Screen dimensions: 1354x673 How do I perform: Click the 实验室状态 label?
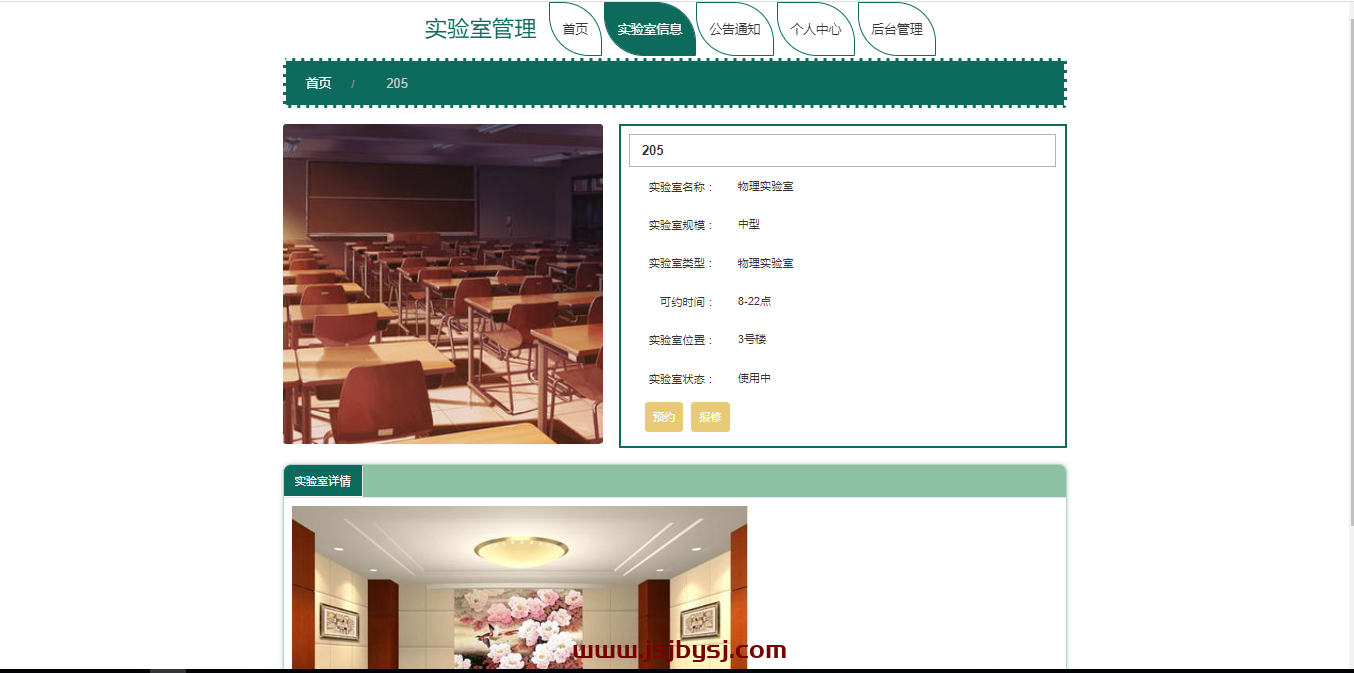[x=682, y=379]
